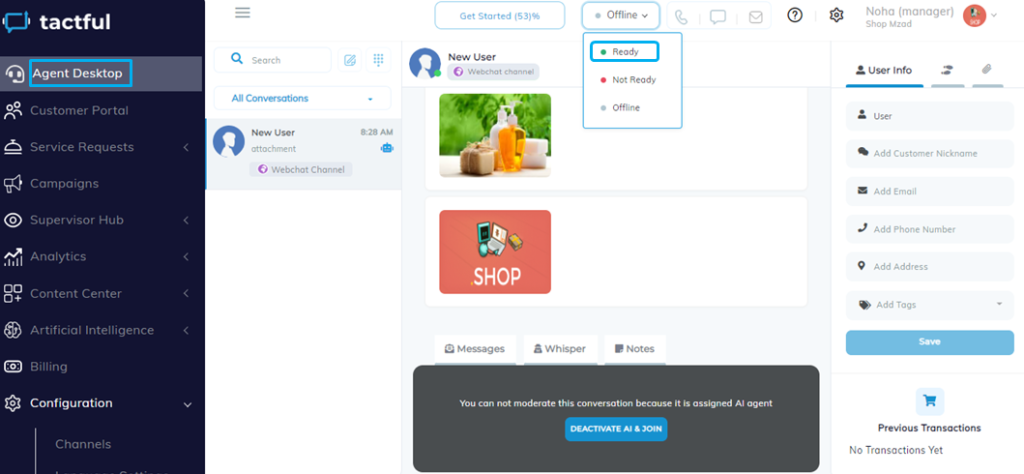The height and width of the screenshot is (474, 1024).
Task: Click the Previous Transactions cart icon
Action: point(929,402)
